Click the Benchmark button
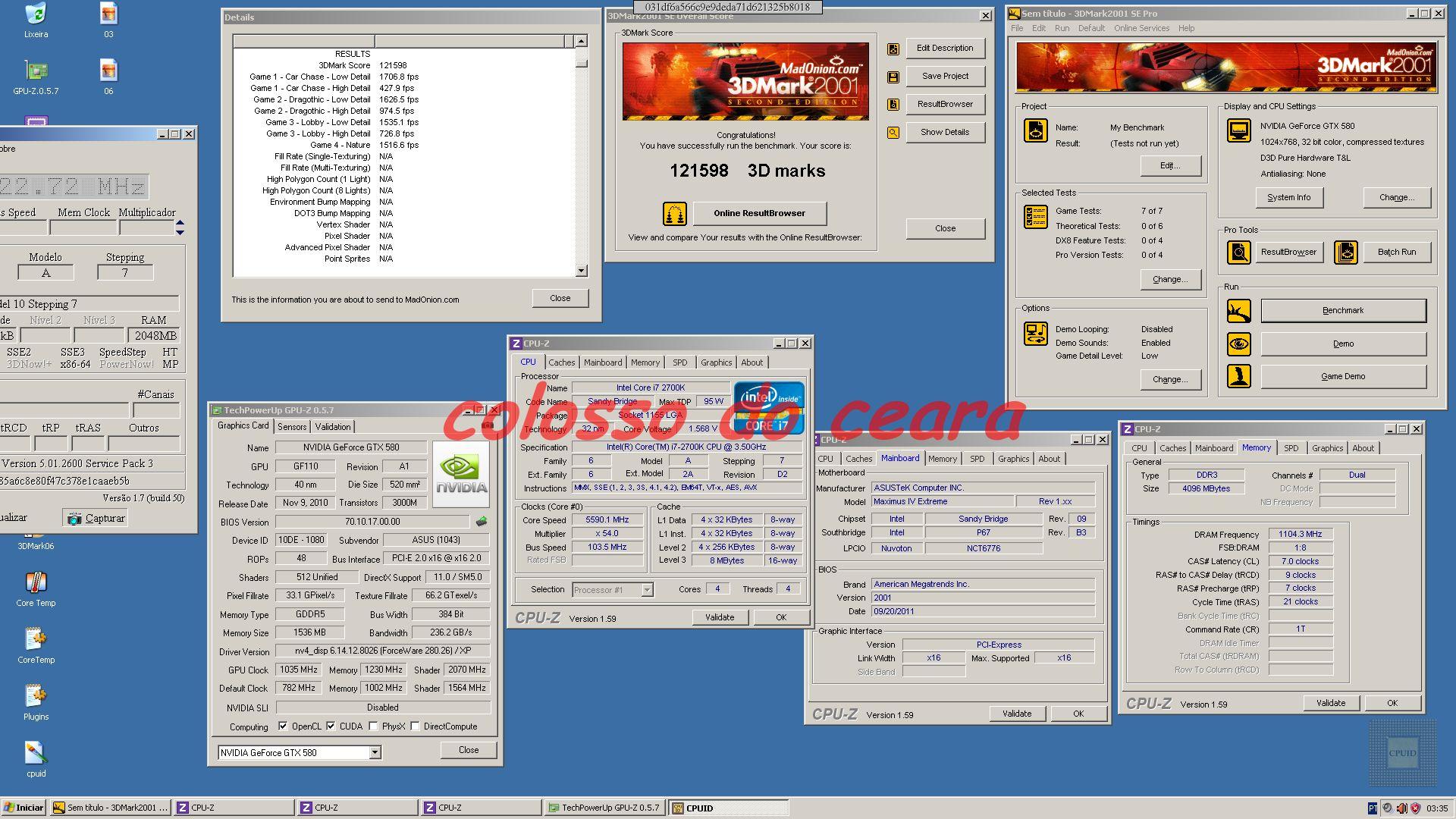1456x819 pixels. [x=1343, y=311]
